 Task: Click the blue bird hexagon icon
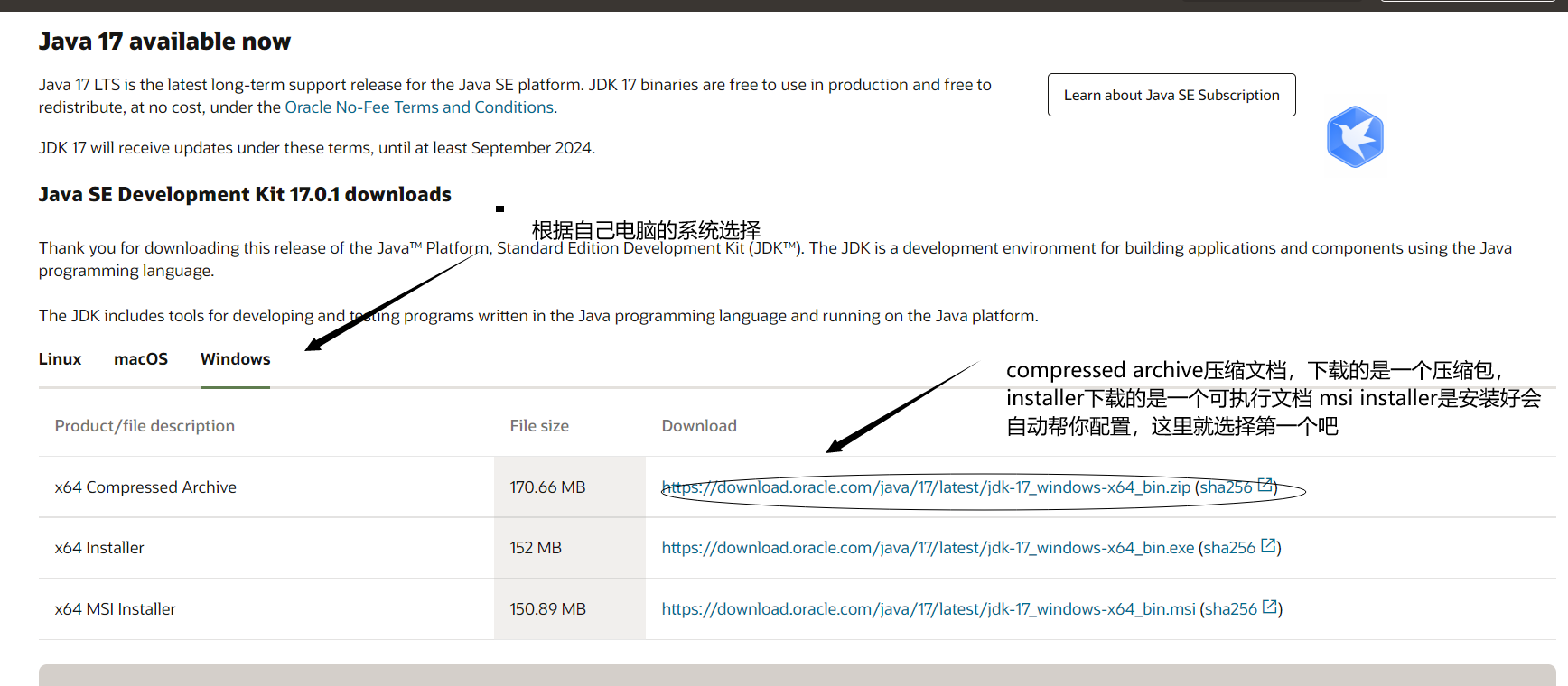tap(1355, 137)
